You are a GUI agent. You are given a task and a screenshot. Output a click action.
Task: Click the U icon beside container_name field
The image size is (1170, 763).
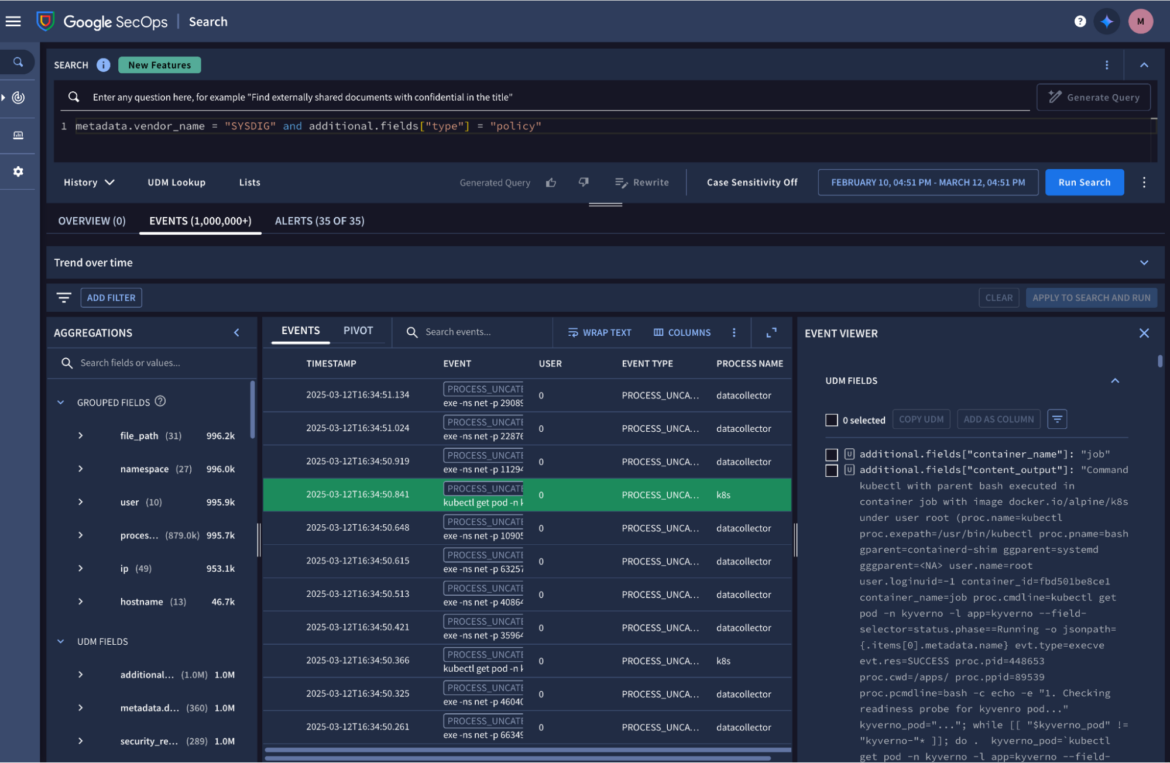849,453
